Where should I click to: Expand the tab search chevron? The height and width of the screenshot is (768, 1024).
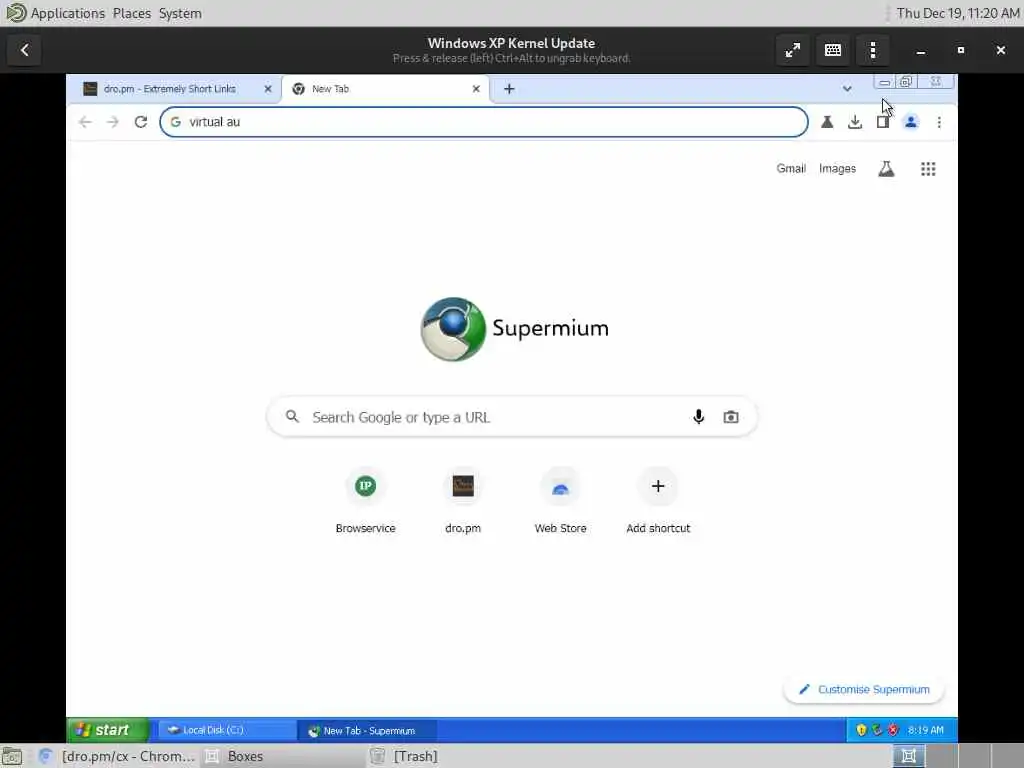(847, 89)
